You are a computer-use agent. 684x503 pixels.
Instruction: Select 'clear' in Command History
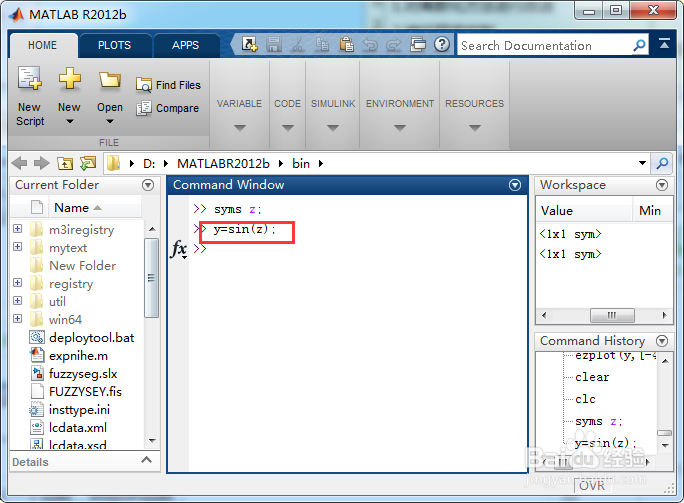[x=592, y=377]
